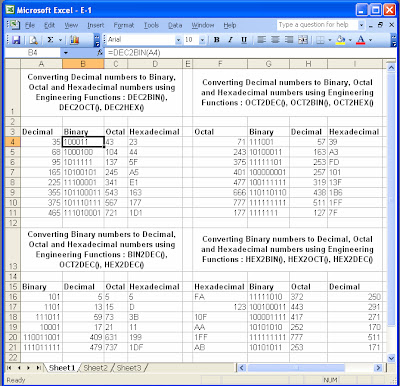Align cell text right

click(x=289, y=40)
